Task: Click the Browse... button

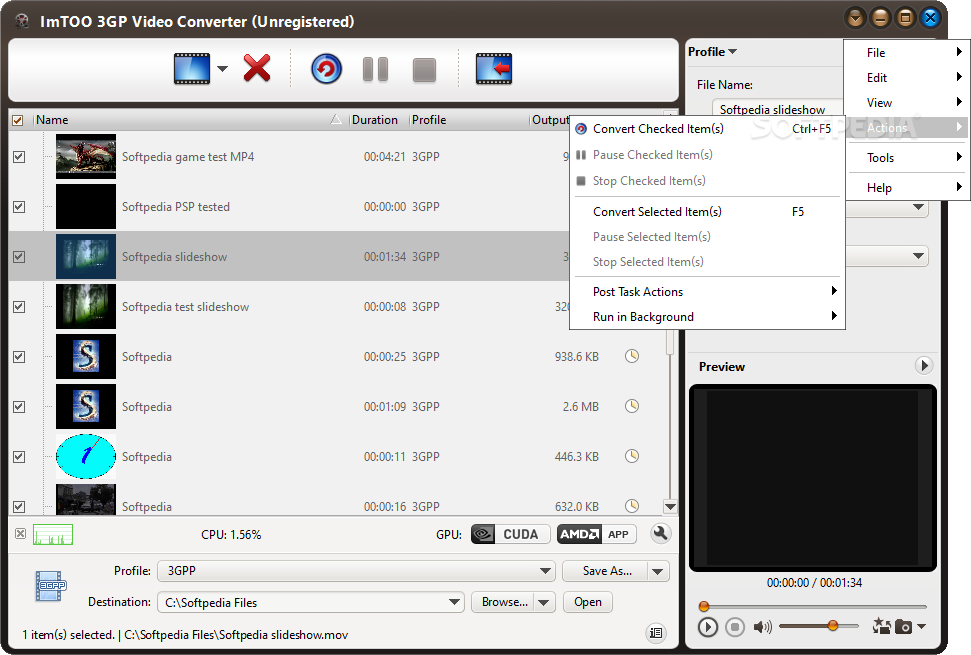Action: pos(503,602)
